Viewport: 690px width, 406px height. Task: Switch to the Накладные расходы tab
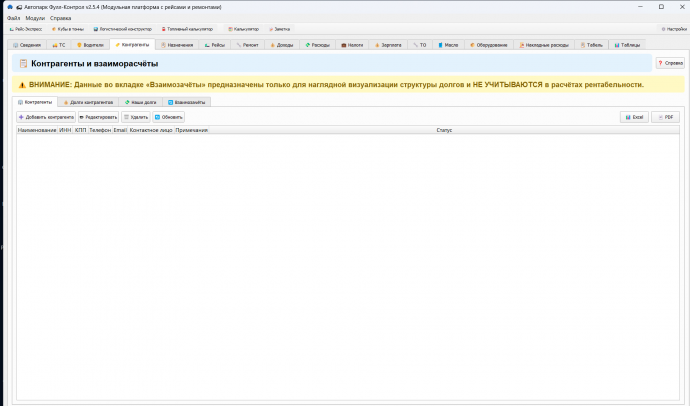tap(544, 45)
